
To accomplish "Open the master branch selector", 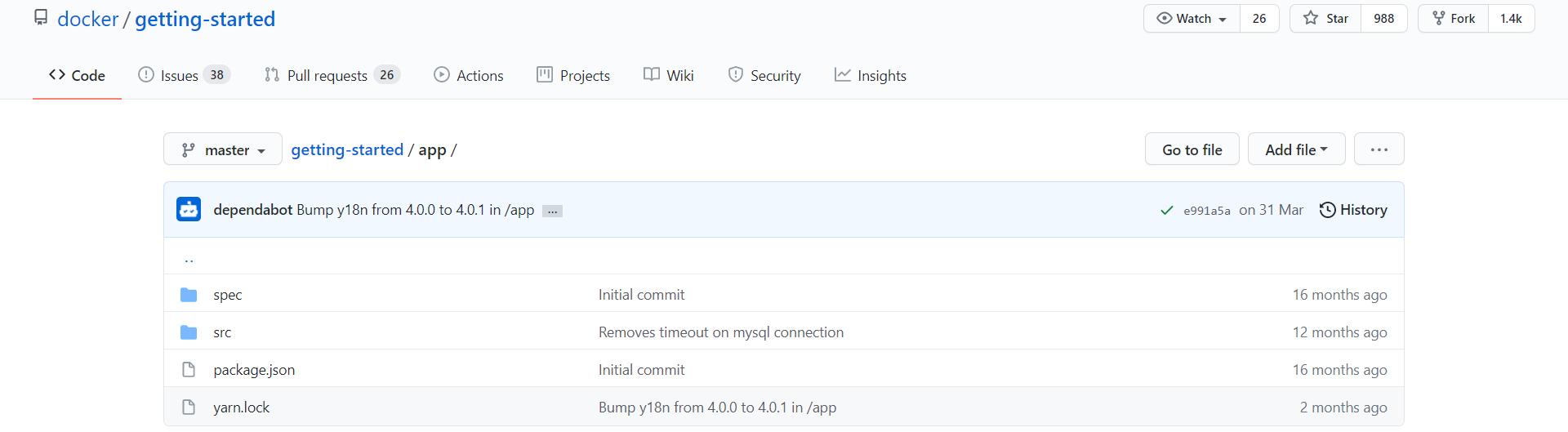I will point(223,149).
